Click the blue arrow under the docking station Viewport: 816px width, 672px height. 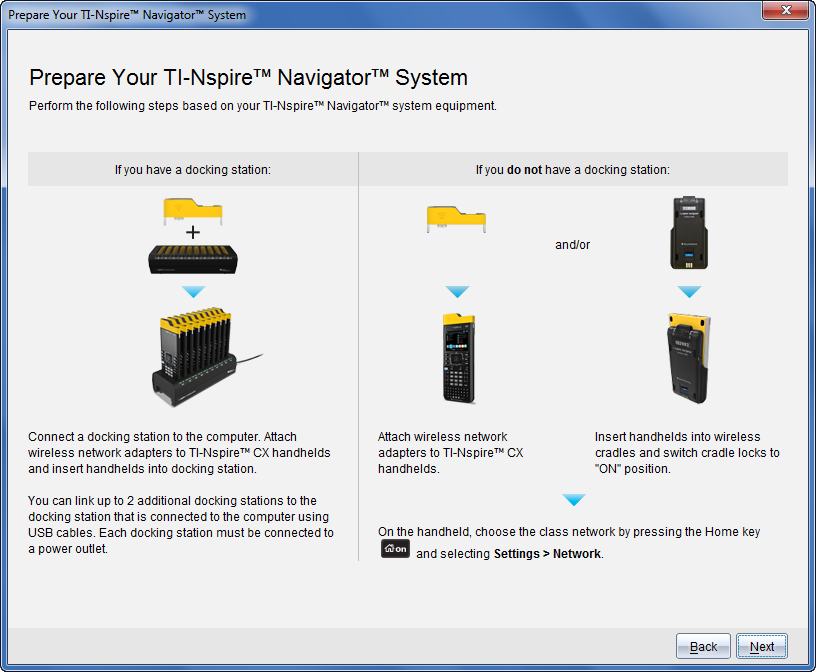[x=194, y=292]
